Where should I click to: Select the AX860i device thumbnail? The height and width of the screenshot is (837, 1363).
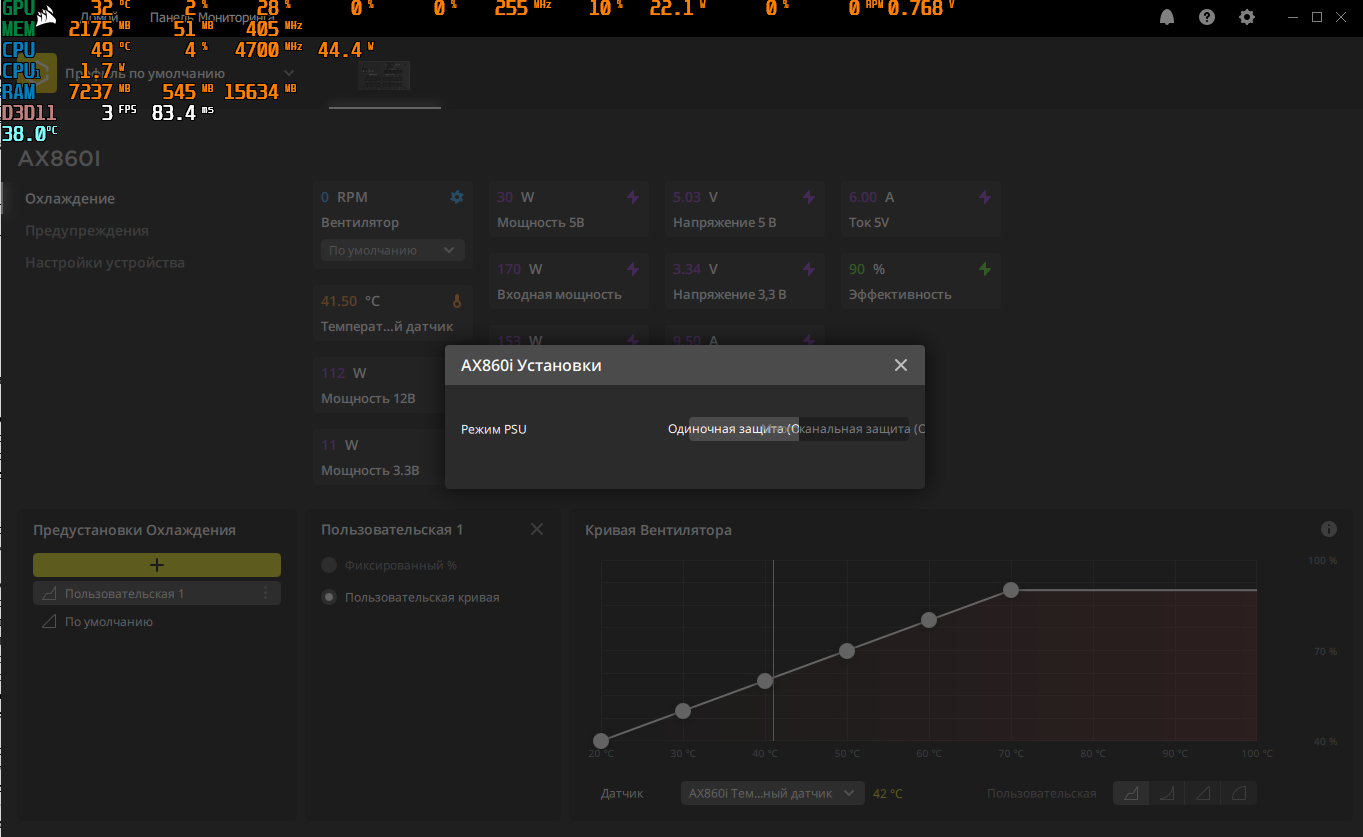click(x=385, y=75)
